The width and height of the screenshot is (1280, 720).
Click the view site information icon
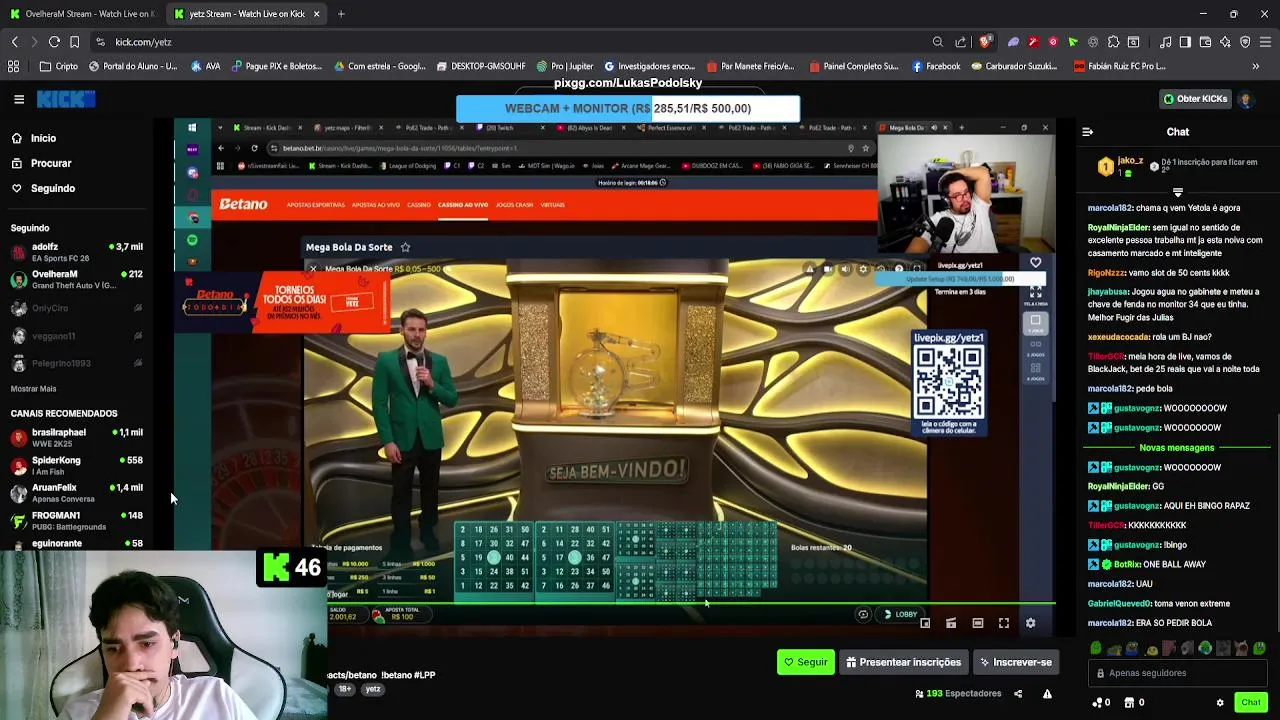tap(100, 42)
